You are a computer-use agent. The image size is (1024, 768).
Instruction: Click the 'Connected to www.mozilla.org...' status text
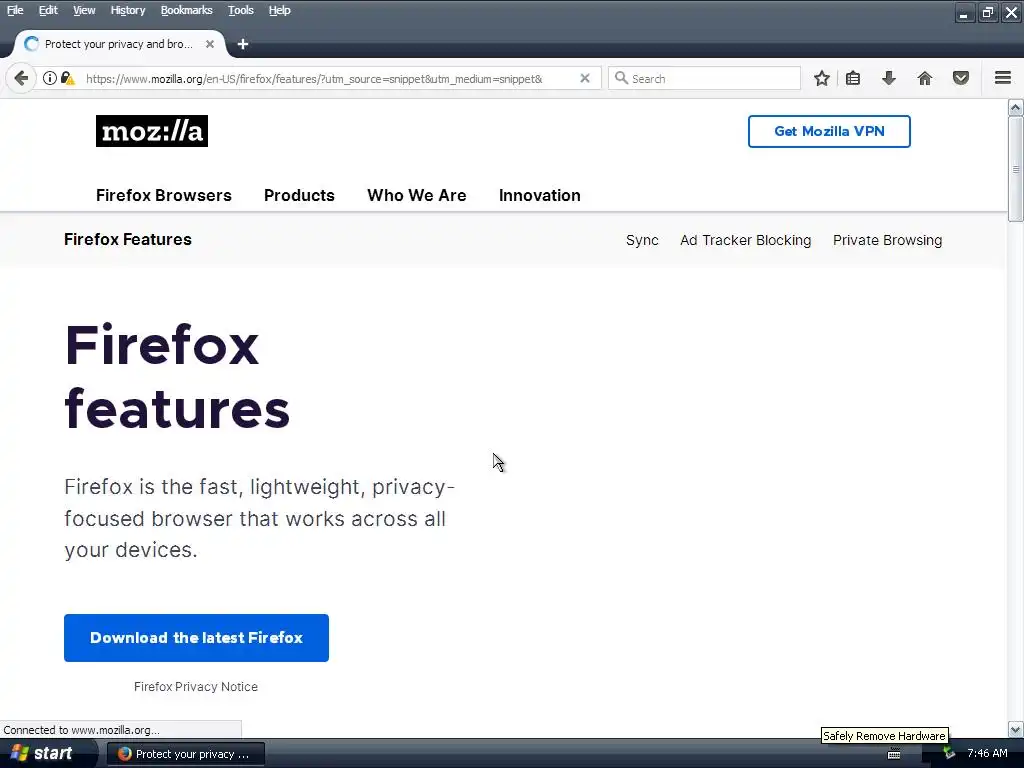[81, 729]
